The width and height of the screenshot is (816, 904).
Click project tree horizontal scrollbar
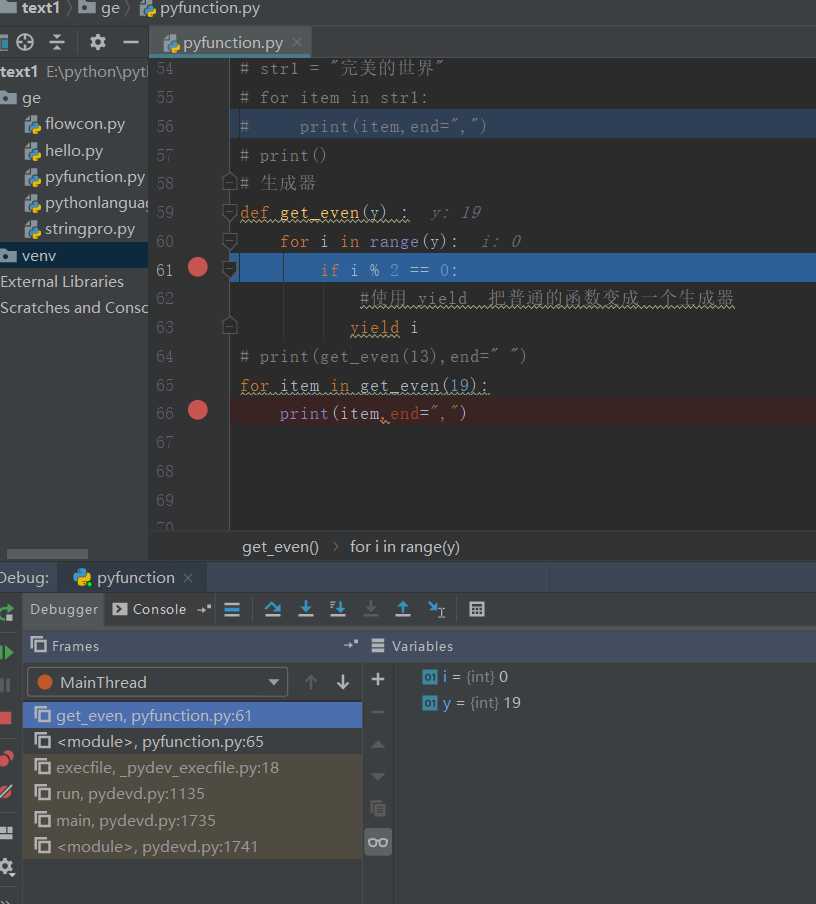click(x=47, y=554)
